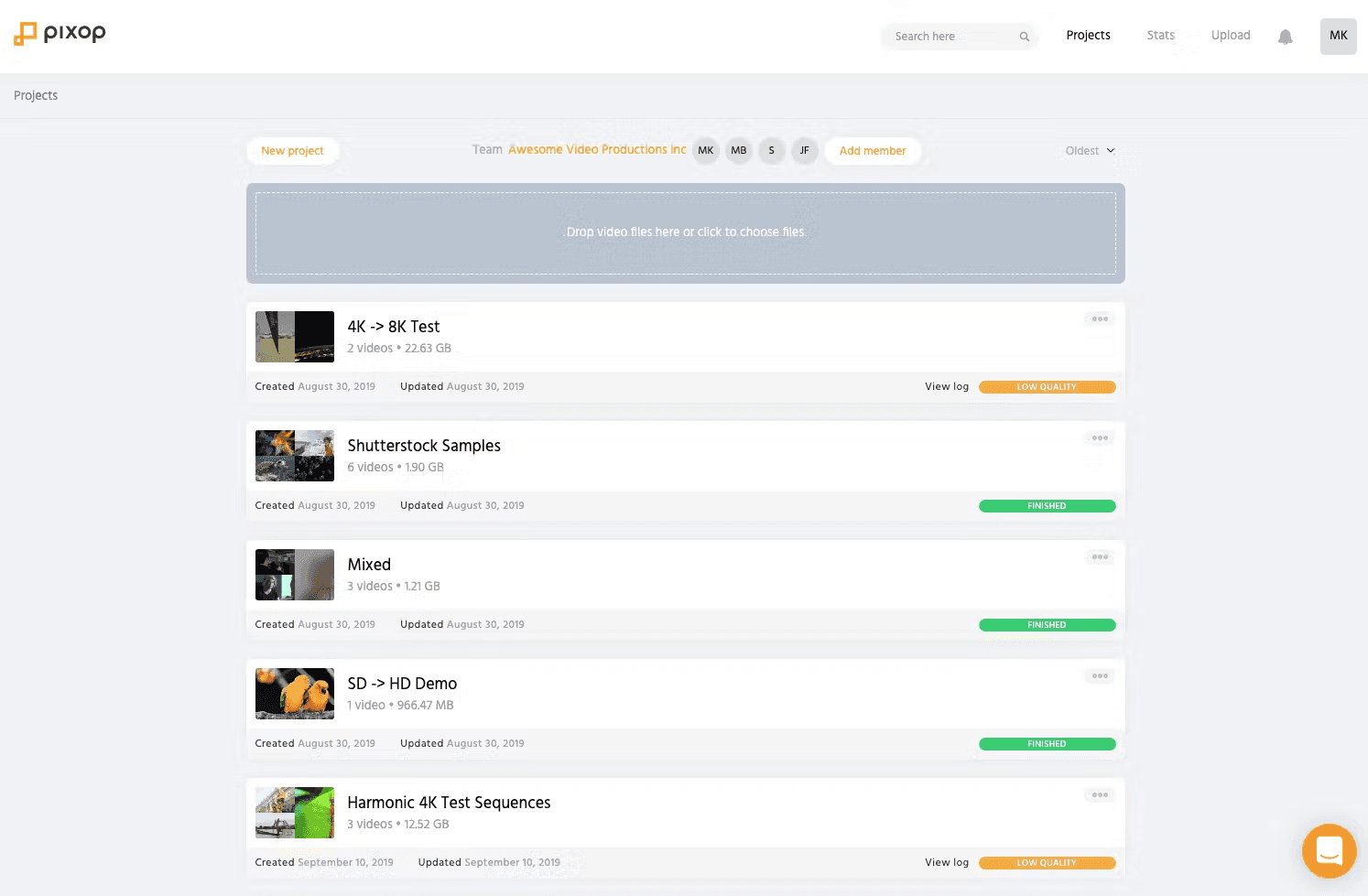The width and height of the screenshot is (1368, 896).
Task: Open the chat support bubble
Action: (1330, 851)
